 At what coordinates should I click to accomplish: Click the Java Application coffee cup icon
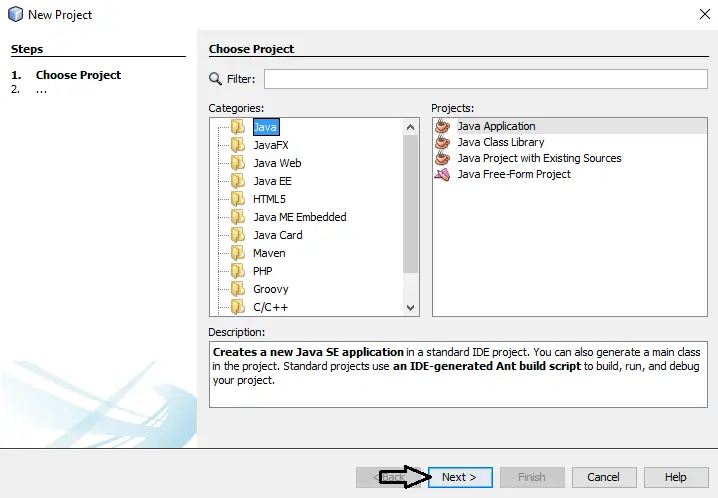click(442, 126)
